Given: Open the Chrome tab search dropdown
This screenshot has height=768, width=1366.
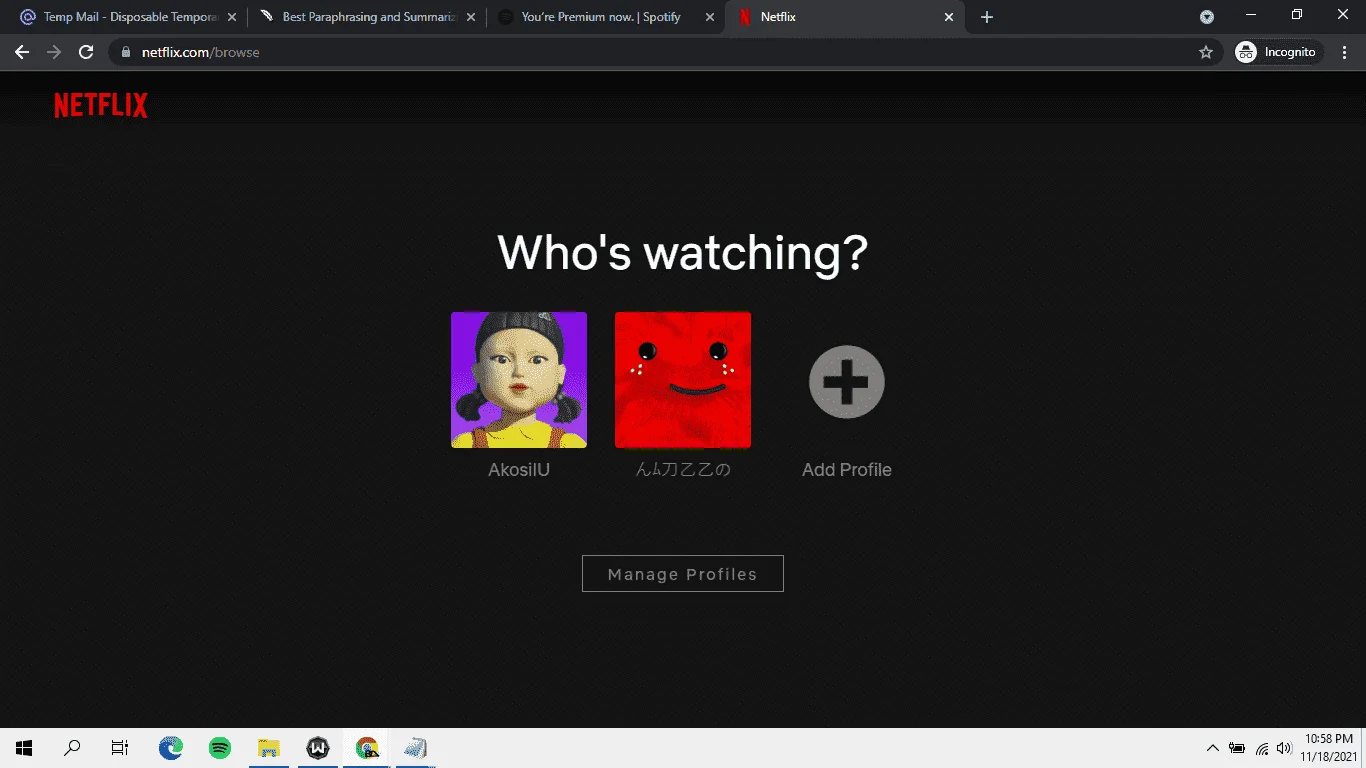Looking at the screenshot, I should pos(1207,17).
